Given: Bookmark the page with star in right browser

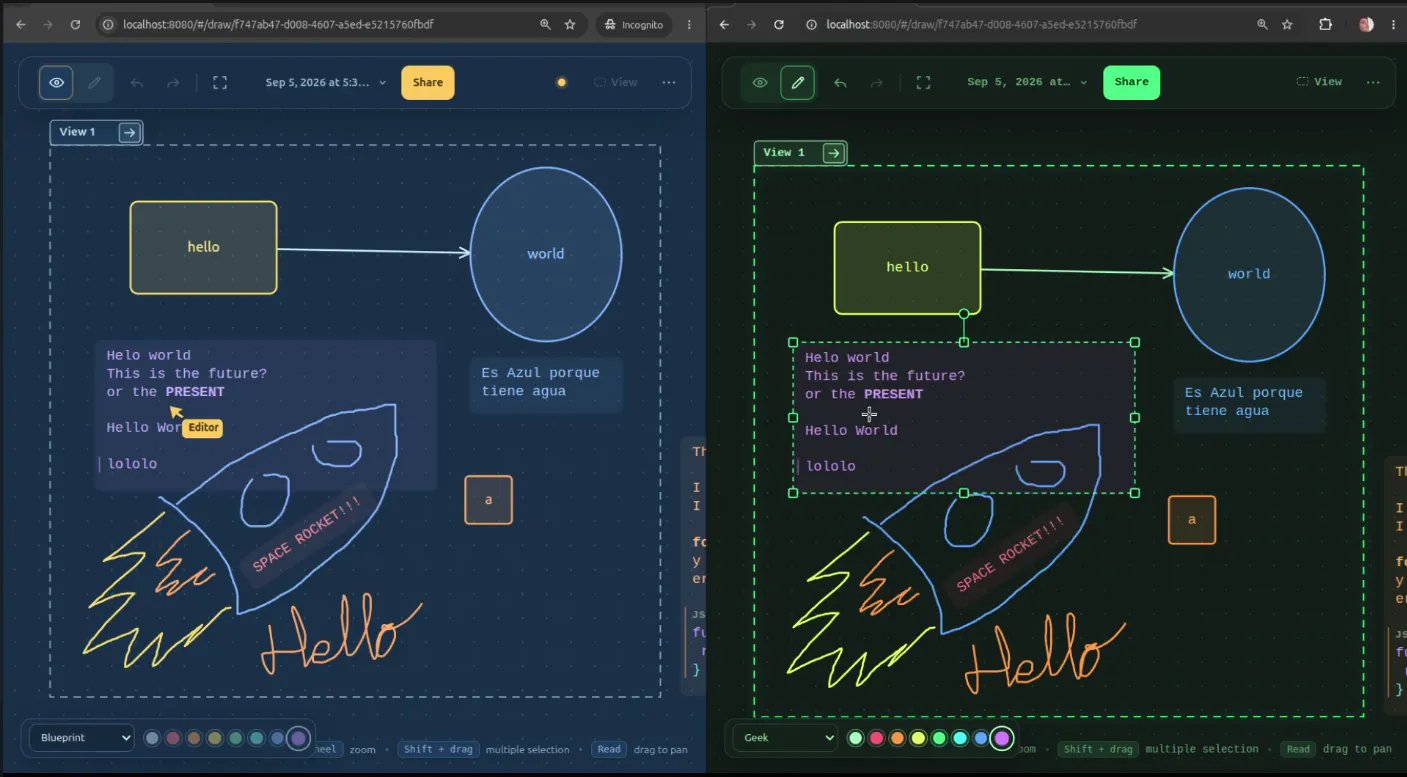Looking at the screenshot, I should point(1288,24).
